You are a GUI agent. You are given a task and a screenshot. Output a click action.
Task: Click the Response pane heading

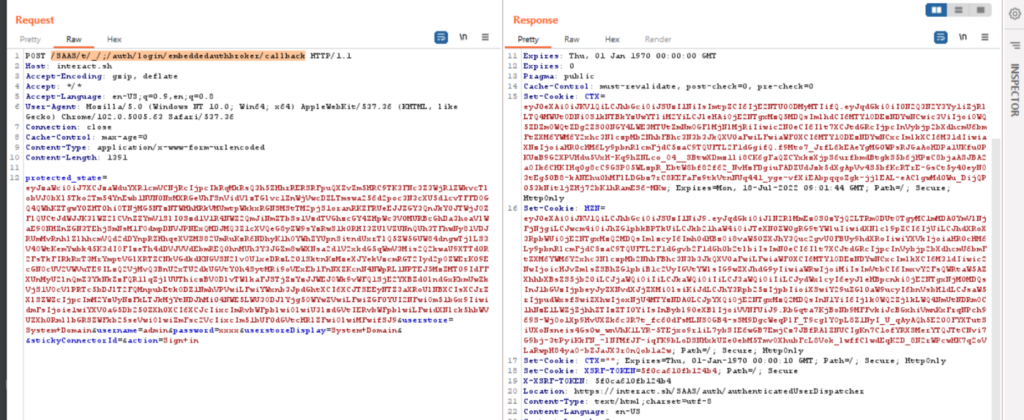[x=536, y=20]
